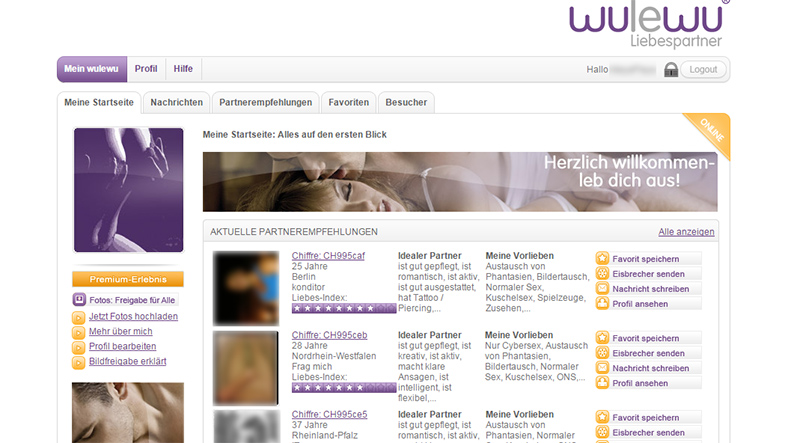Select Favorit speichern text for CH995ceb
Screen dimensions: 800x443
(x=645, y=338)
